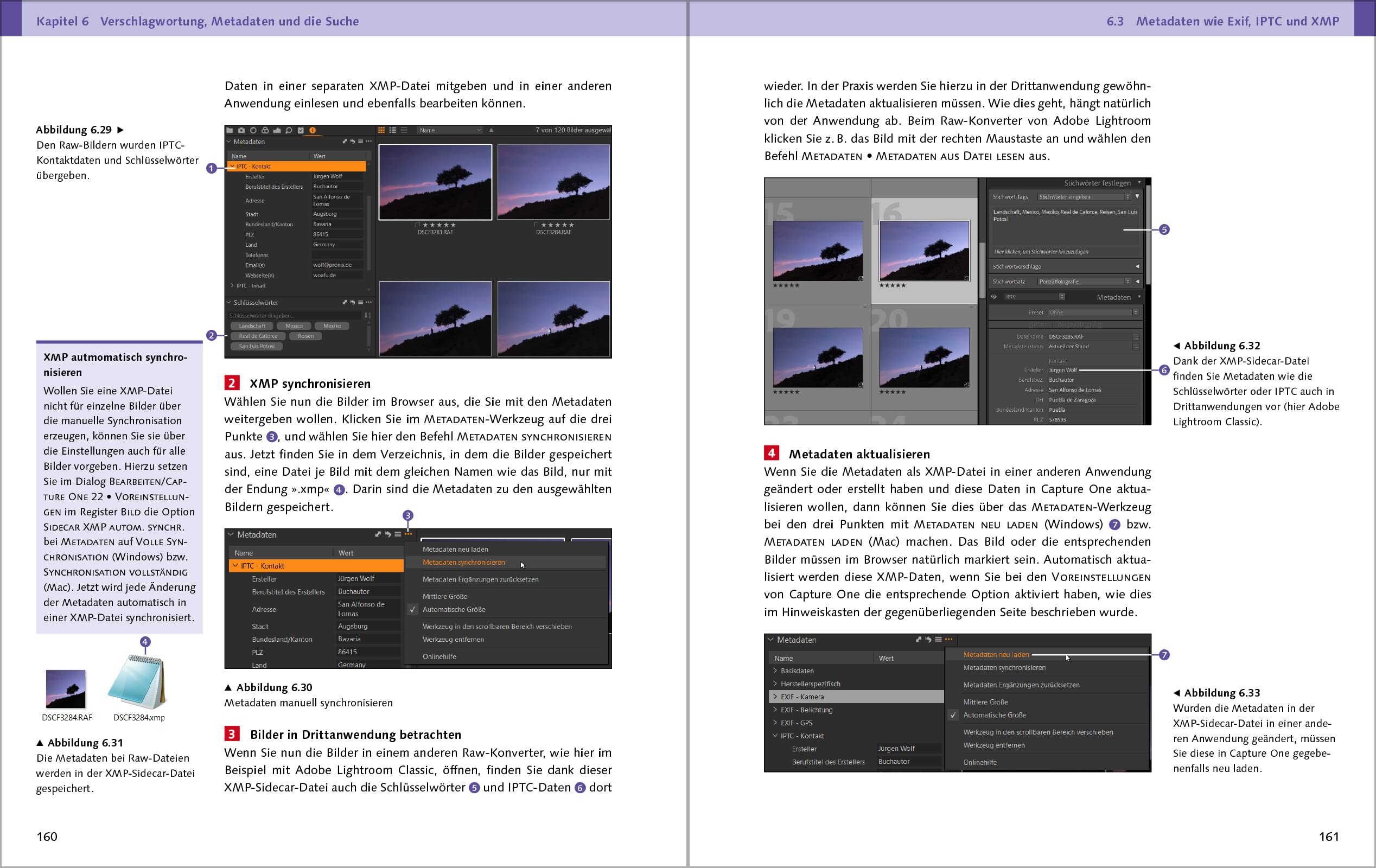Image resolution: width=1376 pixels, height=868 pixels.
Task: Select the orange Metadata info tool tab
Action: click(x=313, y=130)
